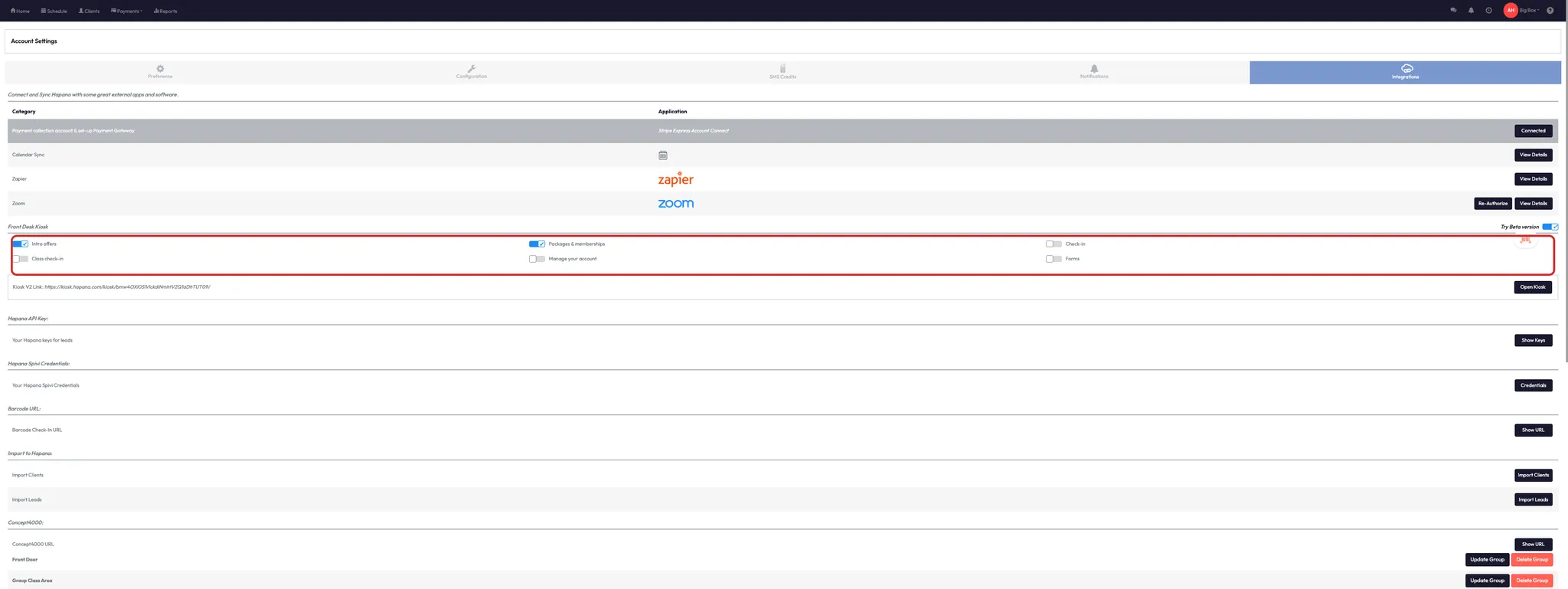The height and width of the screenshot is (589, 1568).
Task: Click Re-Authorize for Zoom
Action: pos(1493,204)
